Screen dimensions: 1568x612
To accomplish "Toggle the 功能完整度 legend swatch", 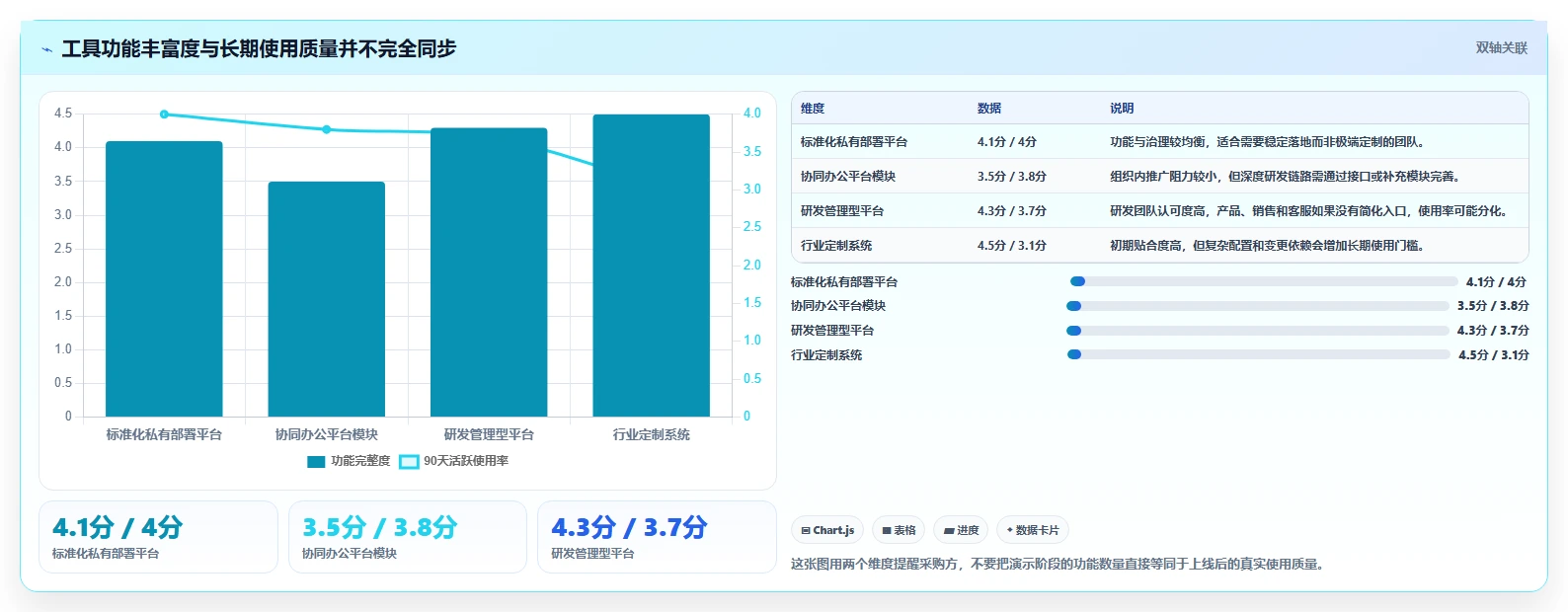I will click(x=316, y=461).
